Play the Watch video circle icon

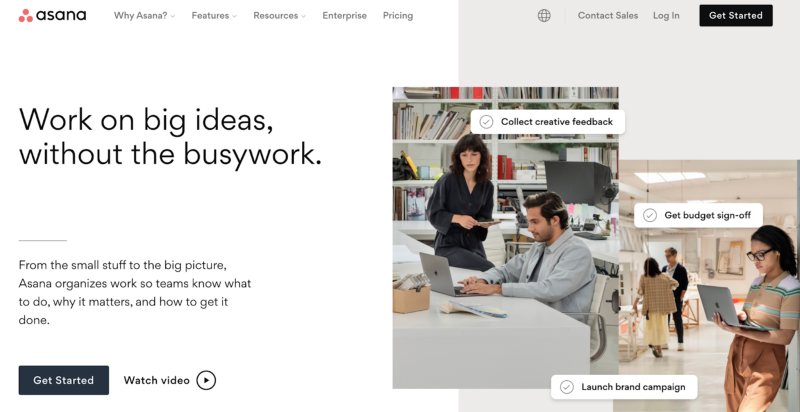[x=206, y=380]
